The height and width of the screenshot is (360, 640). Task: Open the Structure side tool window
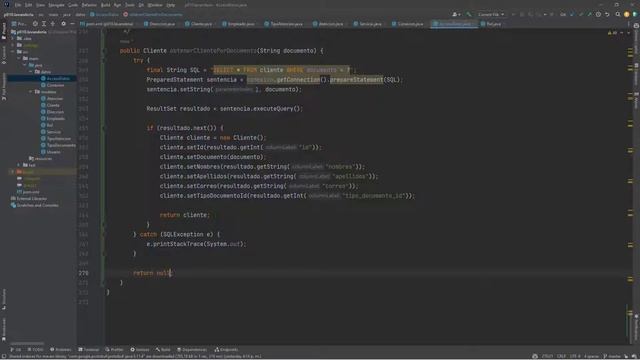(x=4, y=299)
